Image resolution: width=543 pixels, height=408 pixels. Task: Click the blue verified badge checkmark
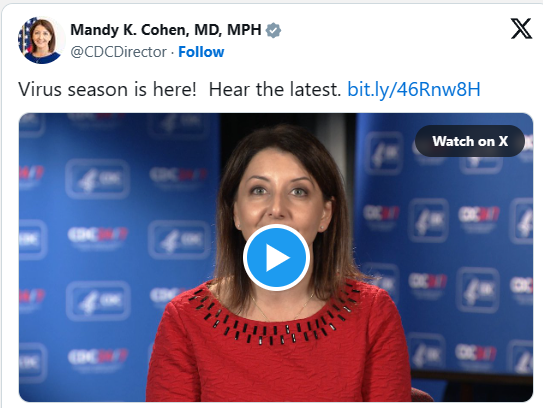[x=273, y=30]
